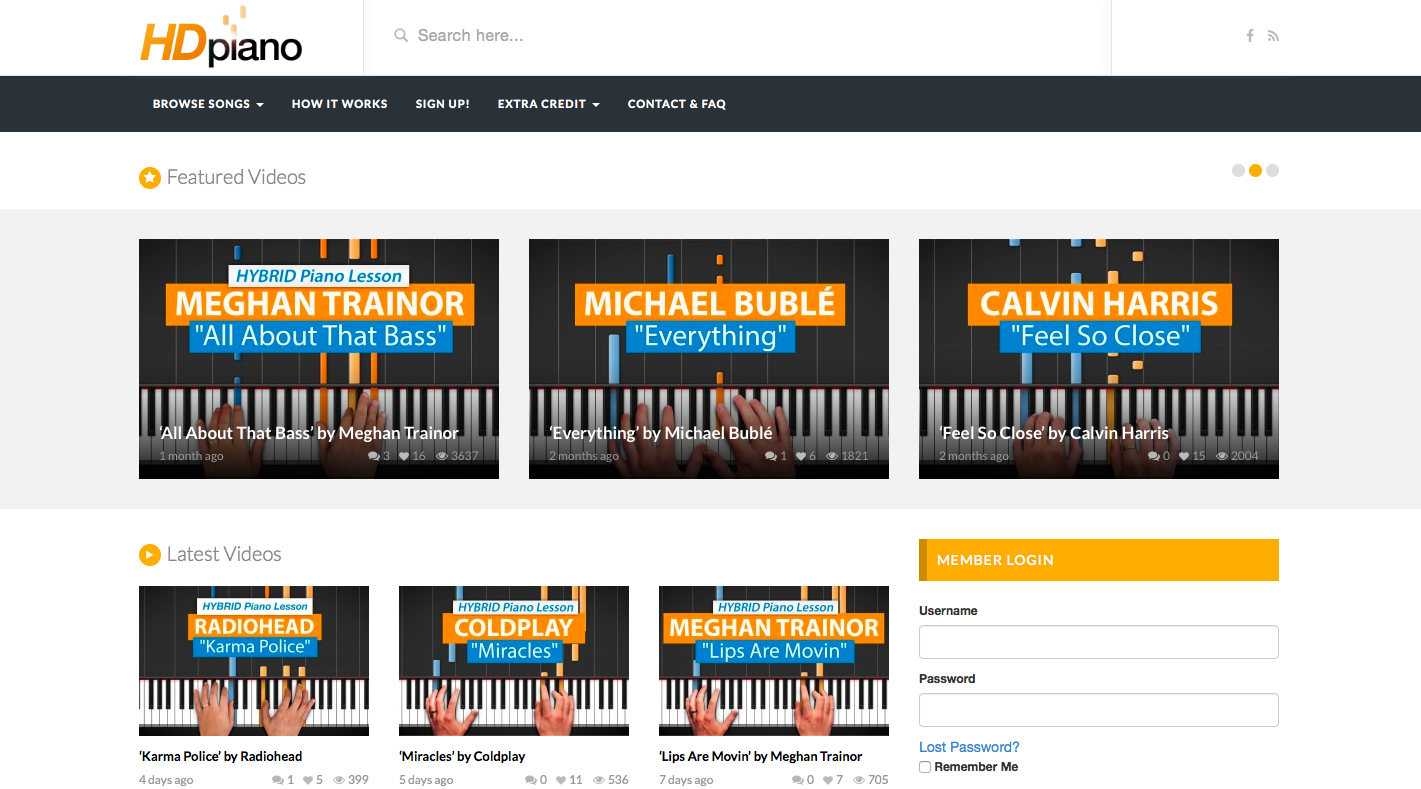Click '7 days ago' under Lips Are Movin

686,780
